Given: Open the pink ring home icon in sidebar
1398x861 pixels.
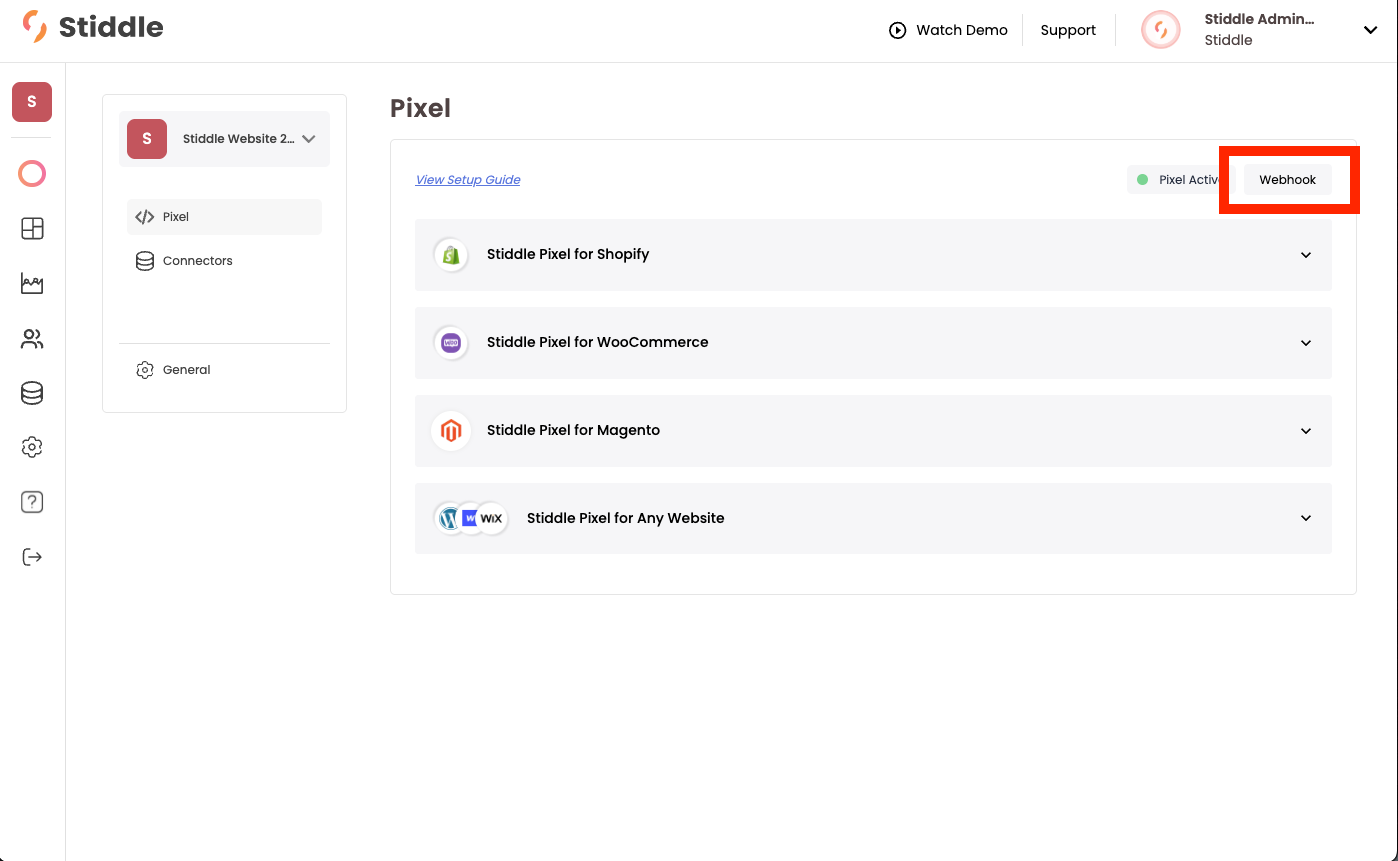Looking at the screenshot, I should click(32, 174).
